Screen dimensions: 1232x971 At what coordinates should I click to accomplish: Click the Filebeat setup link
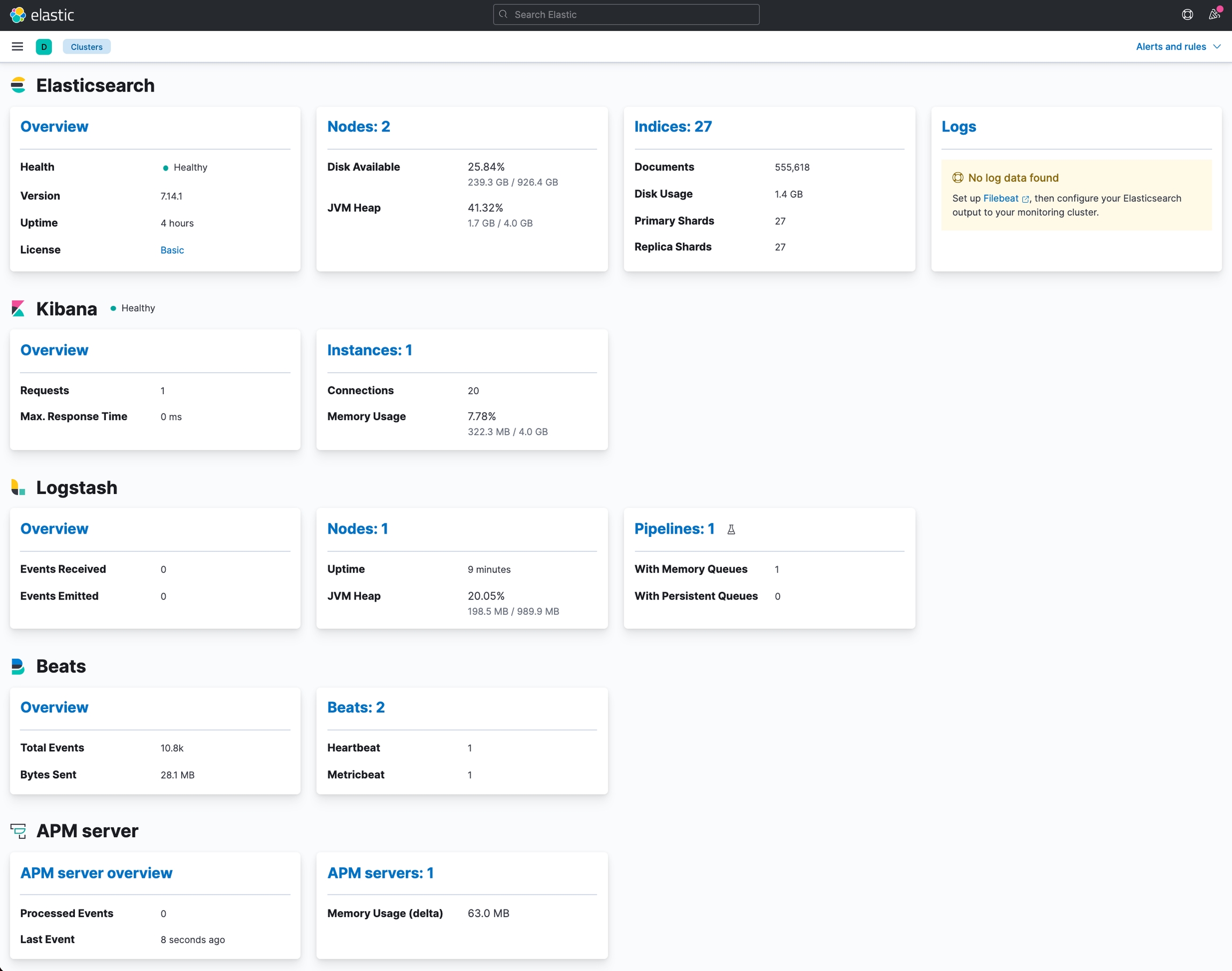[1000, 198]
